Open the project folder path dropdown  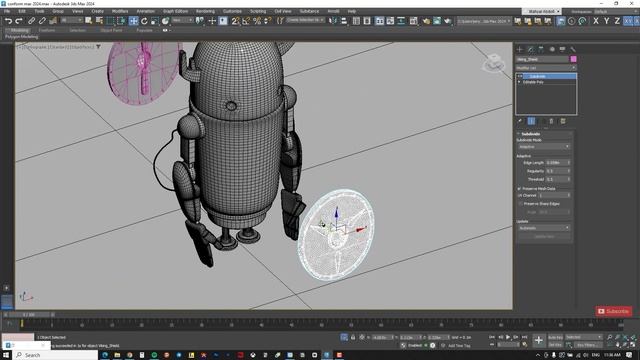tap(484, 21)
